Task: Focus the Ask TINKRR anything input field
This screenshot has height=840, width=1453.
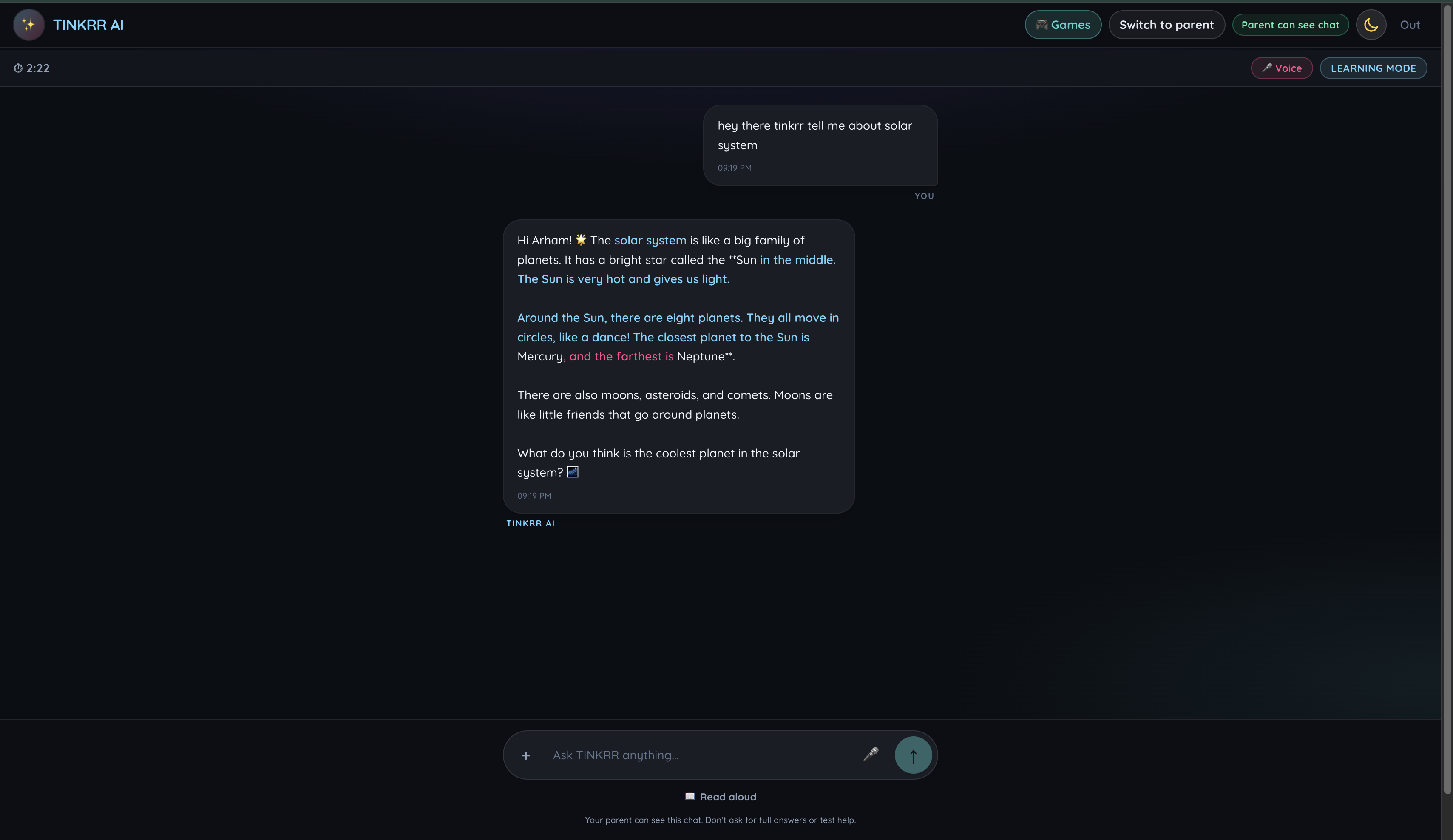Action: (701, 755)
